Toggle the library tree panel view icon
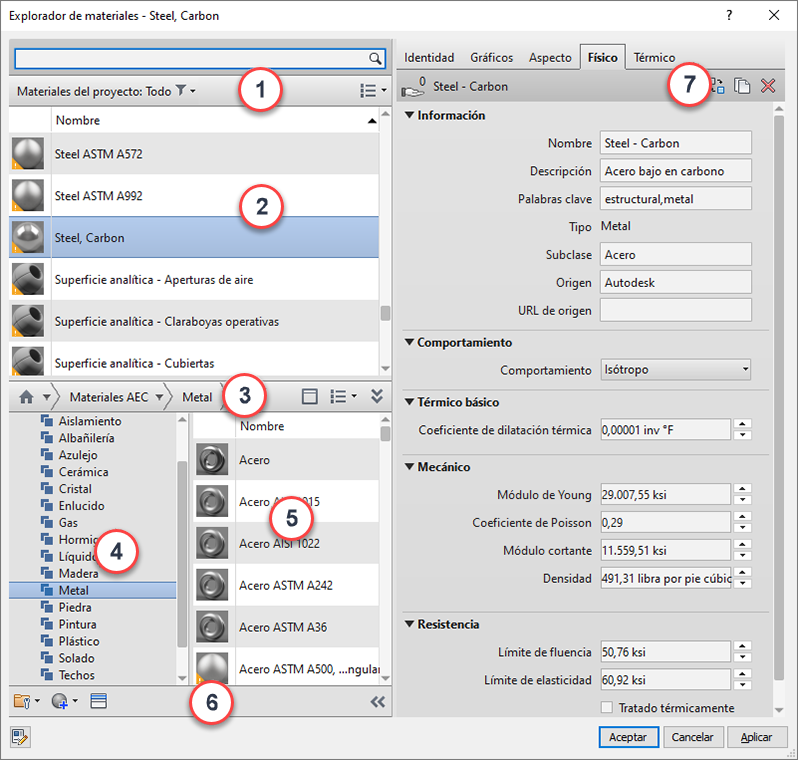 (309, 397)
